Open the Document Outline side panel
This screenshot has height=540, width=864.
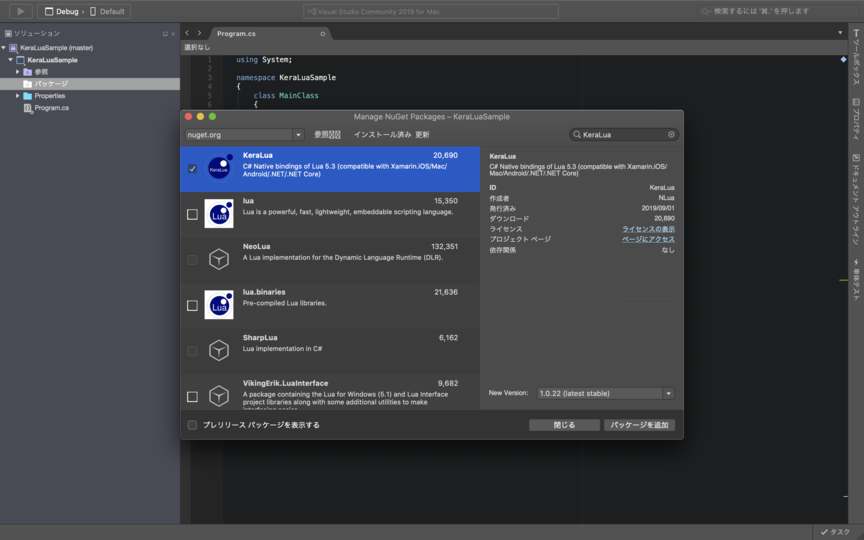pos(856,199)
